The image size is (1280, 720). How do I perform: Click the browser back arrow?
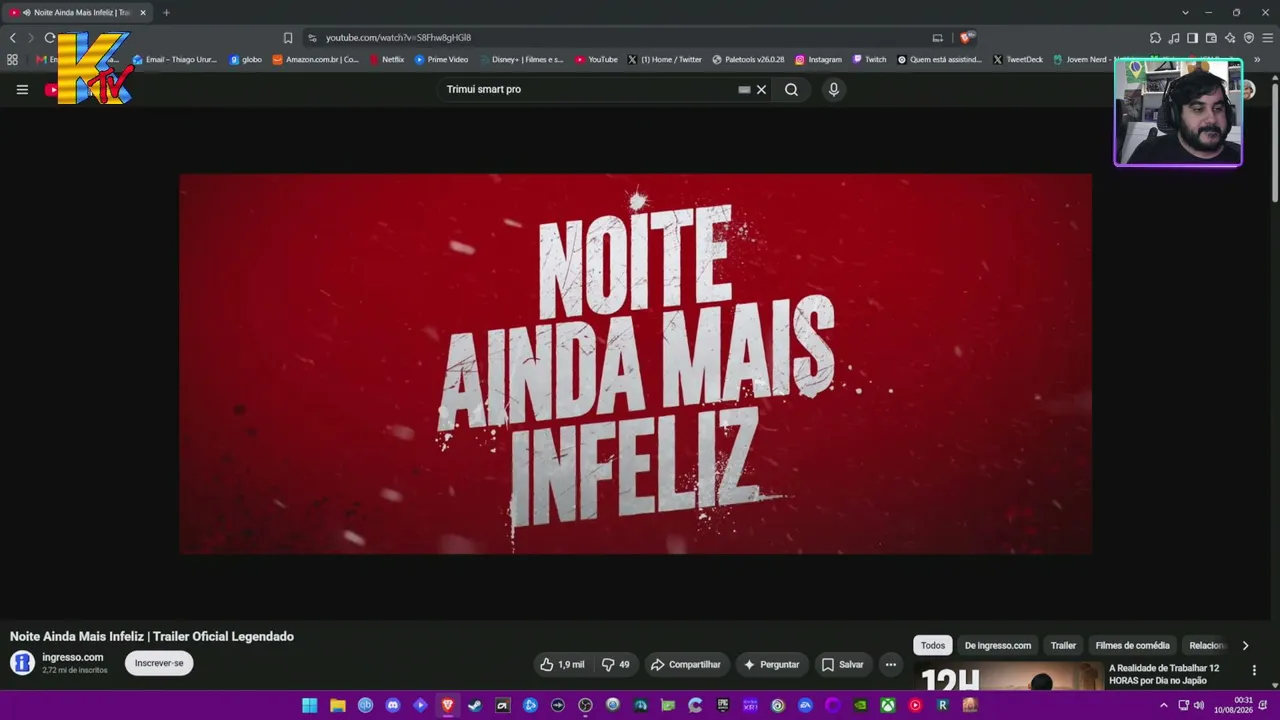click(x=12, y=38)
